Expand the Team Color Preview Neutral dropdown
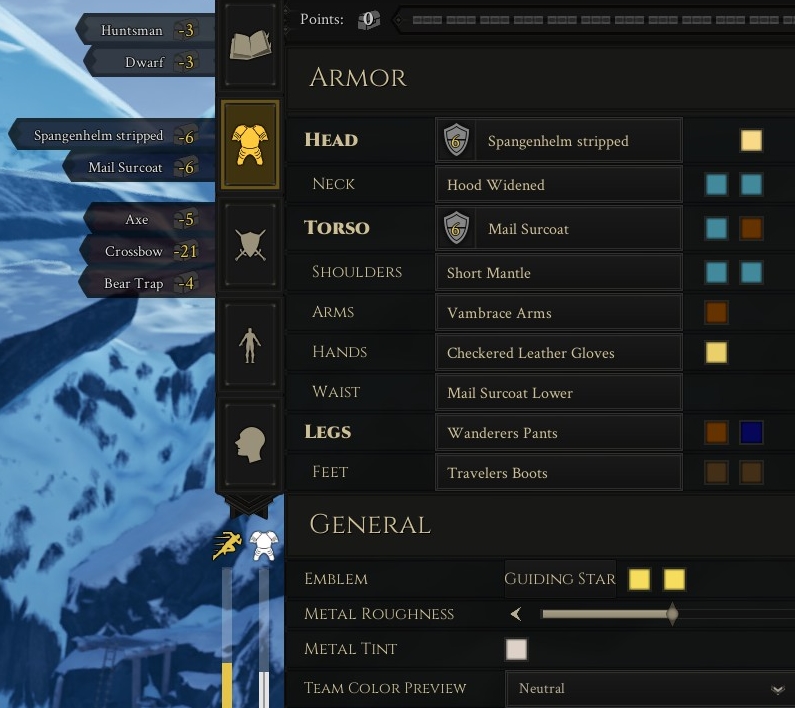This screenshot has height=708, width=795. [650, 688]
